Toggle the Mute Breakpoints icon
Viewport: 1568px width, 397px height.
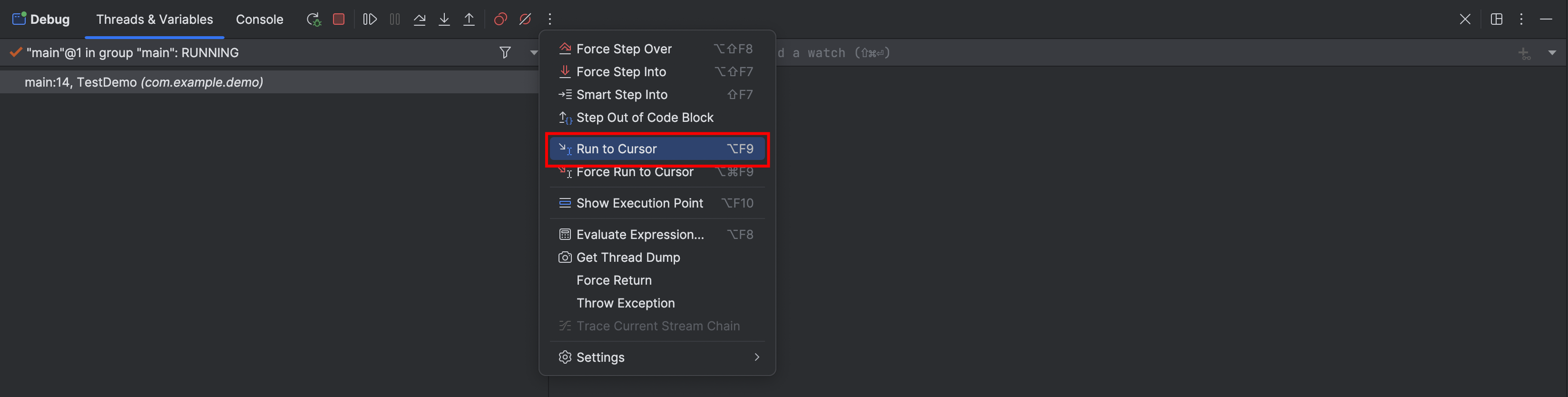coord(525,20)
